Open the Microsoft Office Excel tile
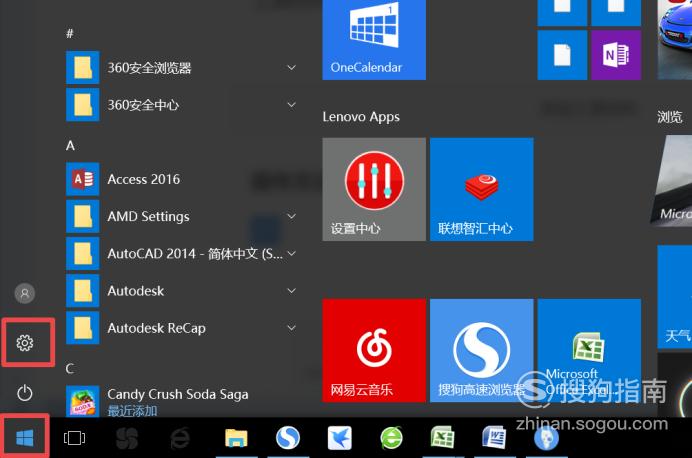 (x=589, y=350)
